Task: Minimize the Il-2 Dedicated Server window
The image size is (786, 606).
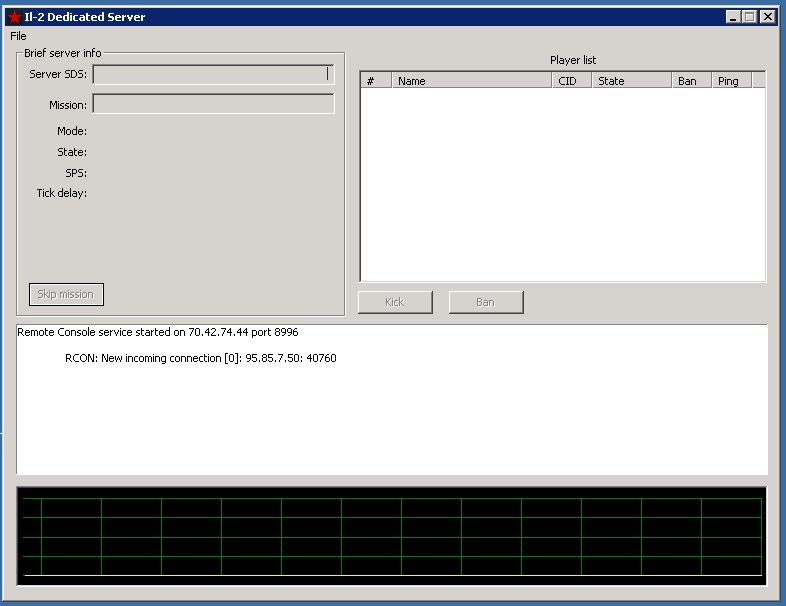Action: [733, 17]
